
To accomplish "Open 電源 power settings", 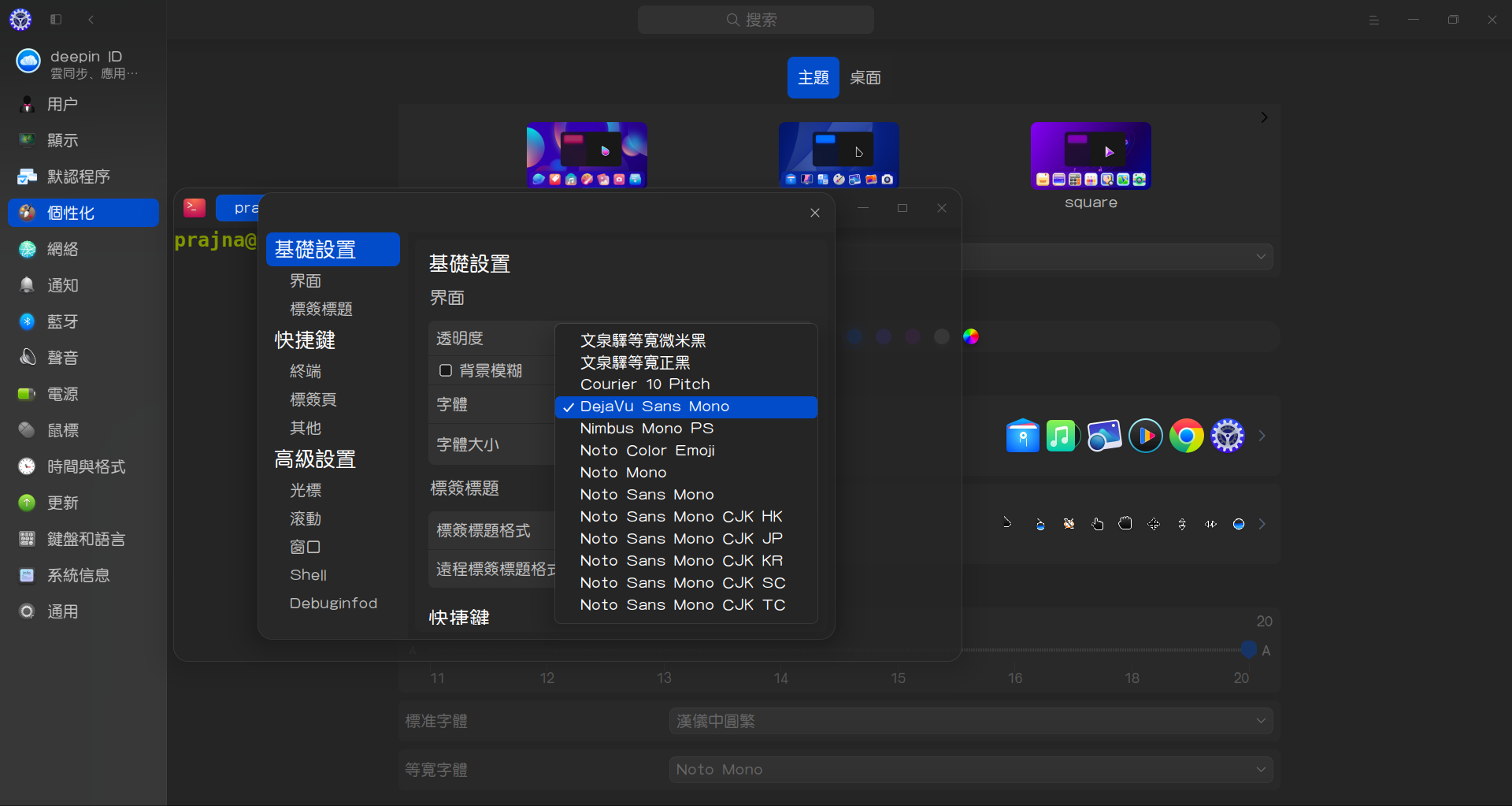I will [x=83, y=394].
